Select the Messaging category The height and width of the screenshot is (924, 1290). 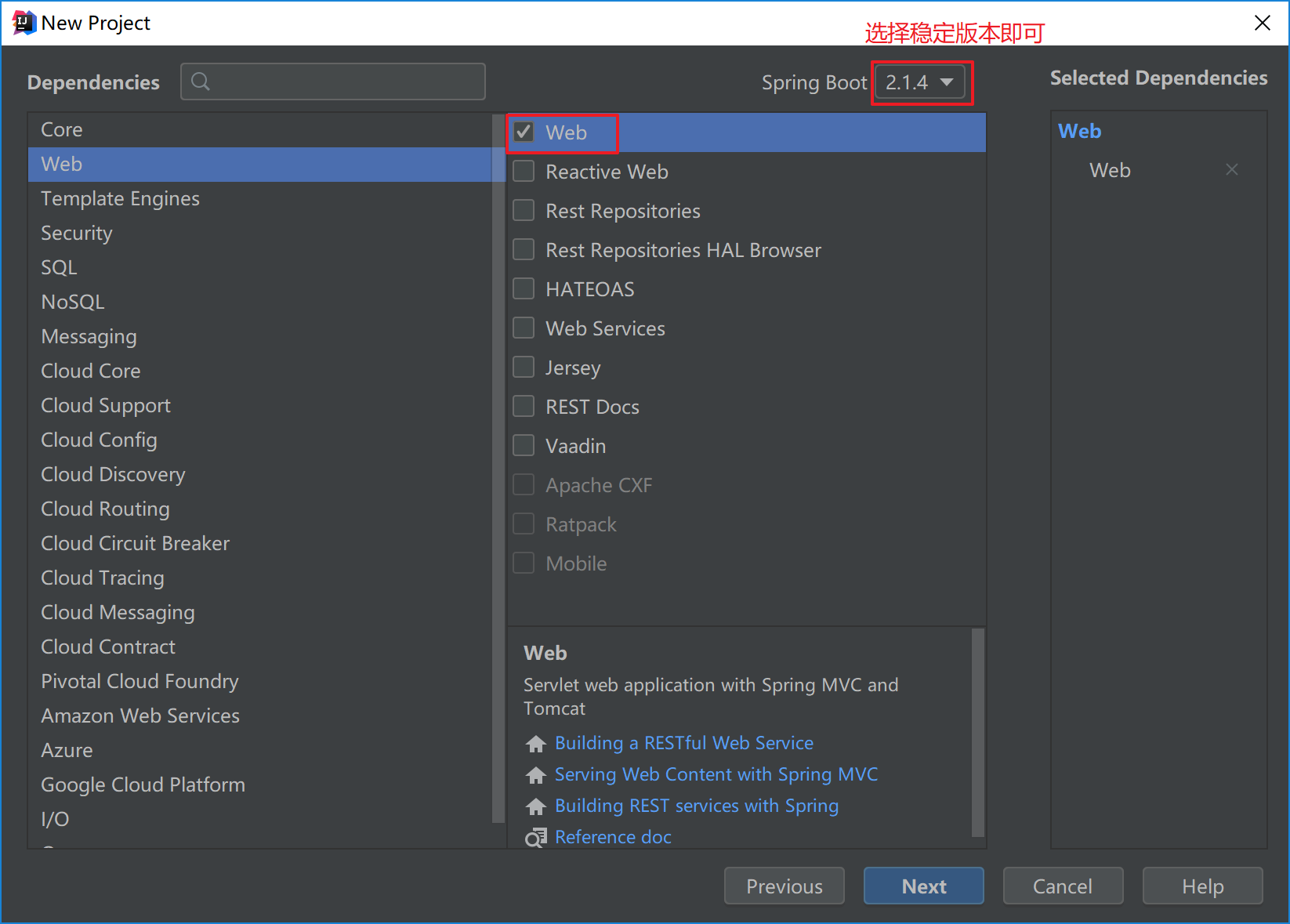[x=260, y=336]
